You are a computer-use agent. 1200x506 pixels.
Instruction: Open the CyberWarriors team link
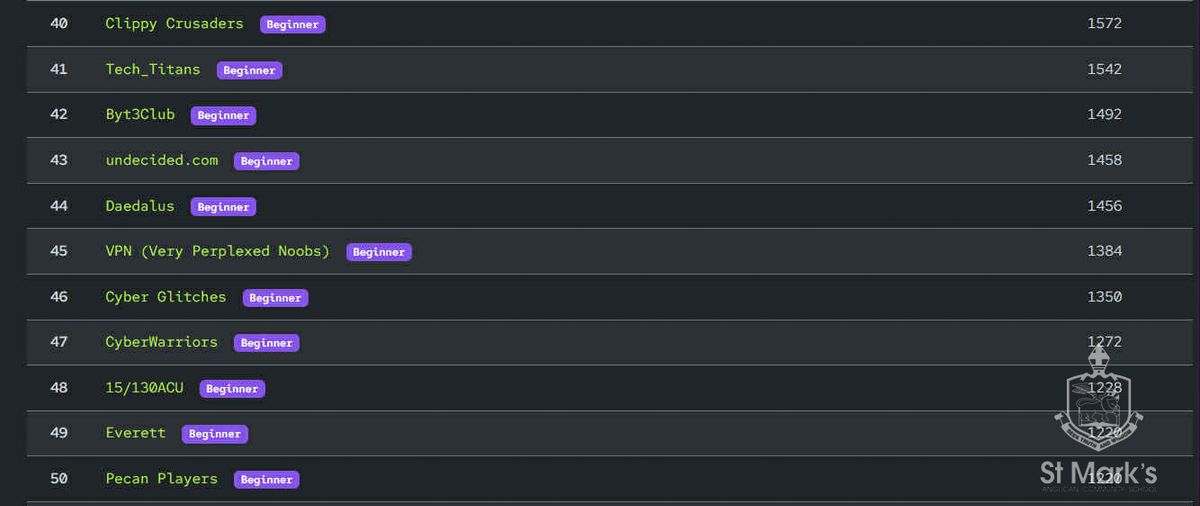pos(161,342)
